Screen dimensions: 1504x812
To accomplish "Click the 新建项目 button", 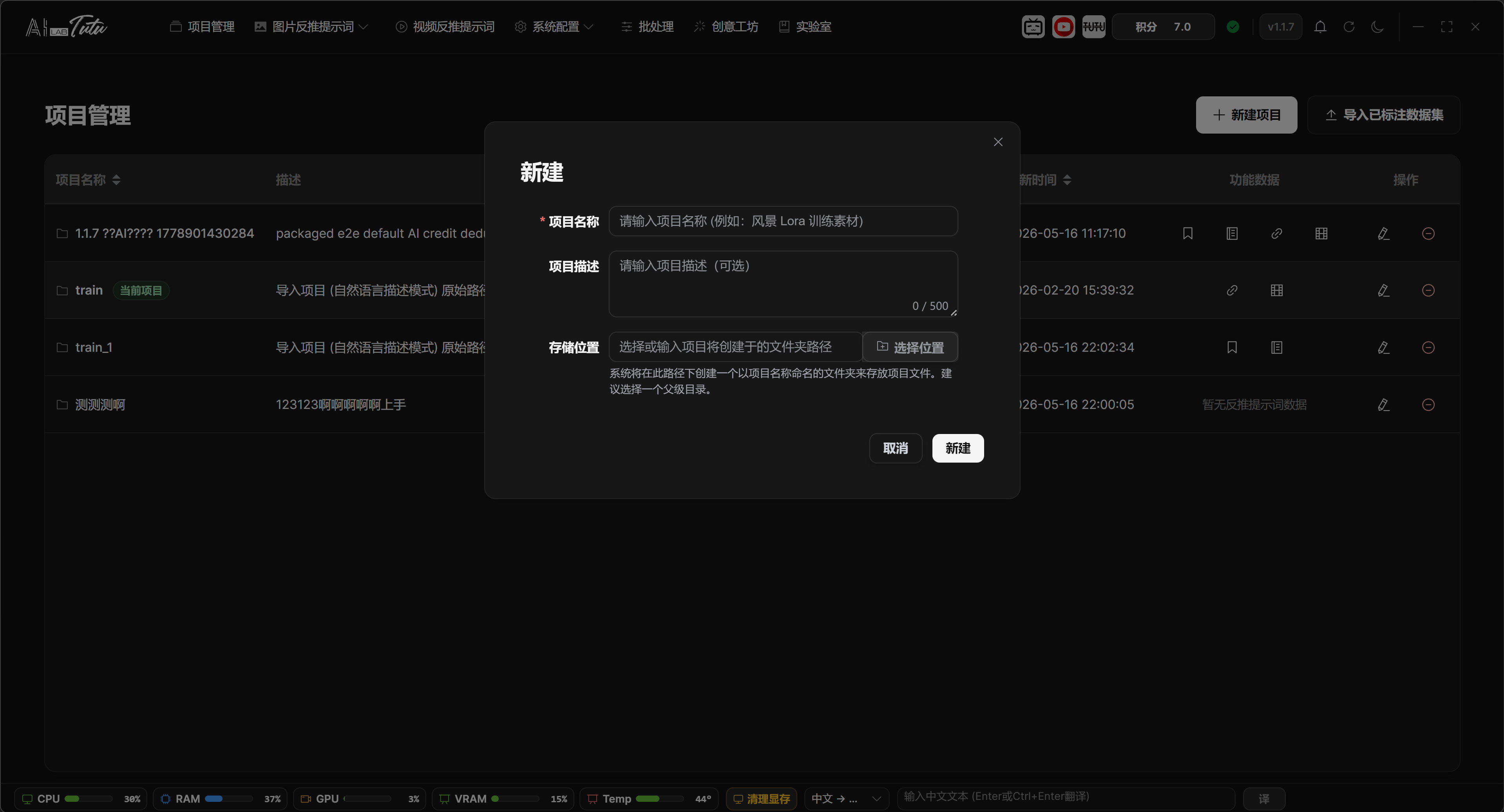I will click(x=1246, y=115).
